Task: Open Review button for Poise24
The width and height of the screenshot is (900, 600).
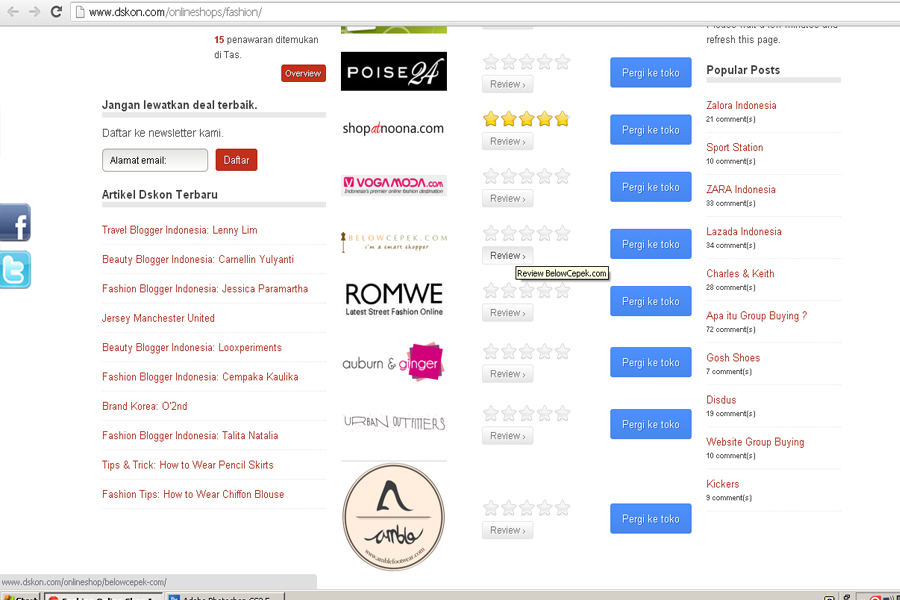Action: (507, 84)
